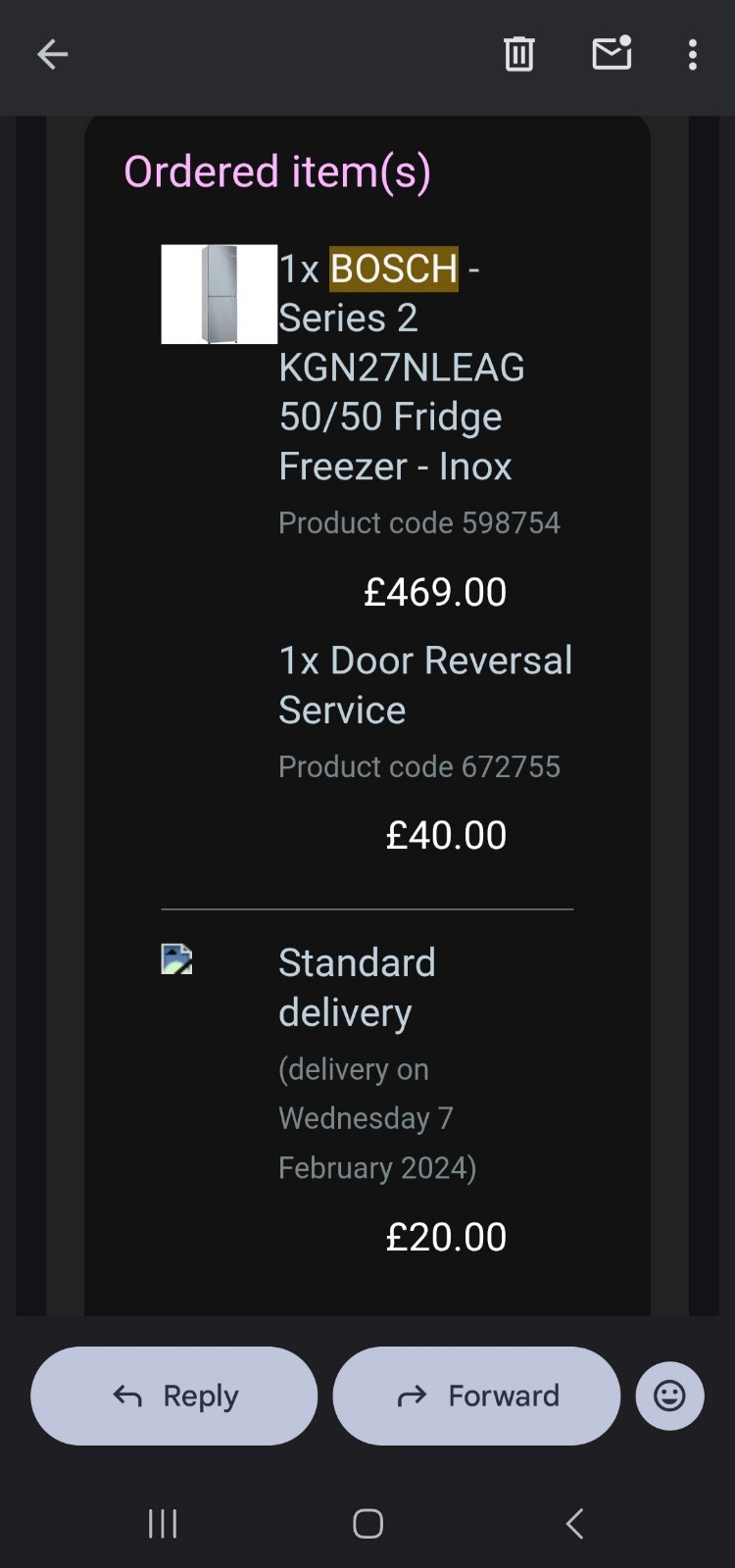Tap Product code 672755 text
This screenshot has height=1568, width=735.
point(419,766)
